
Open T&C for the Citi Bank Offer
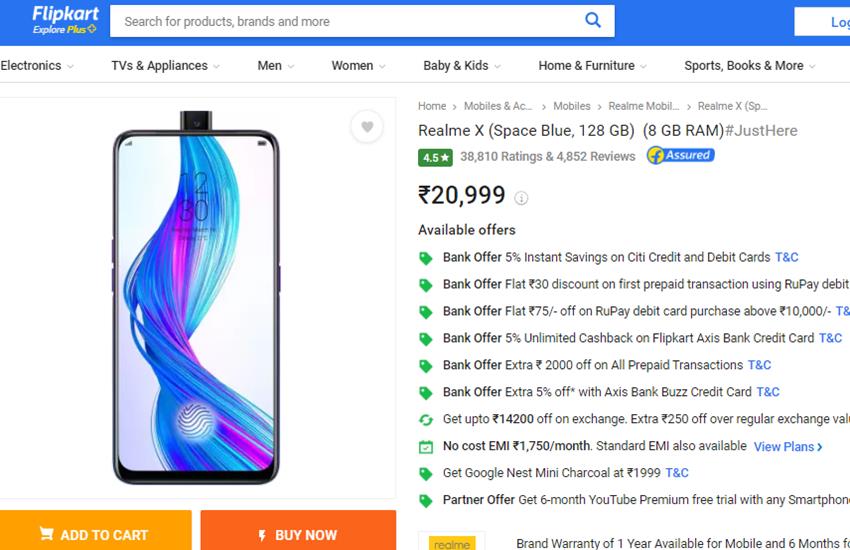coord(786,257)
